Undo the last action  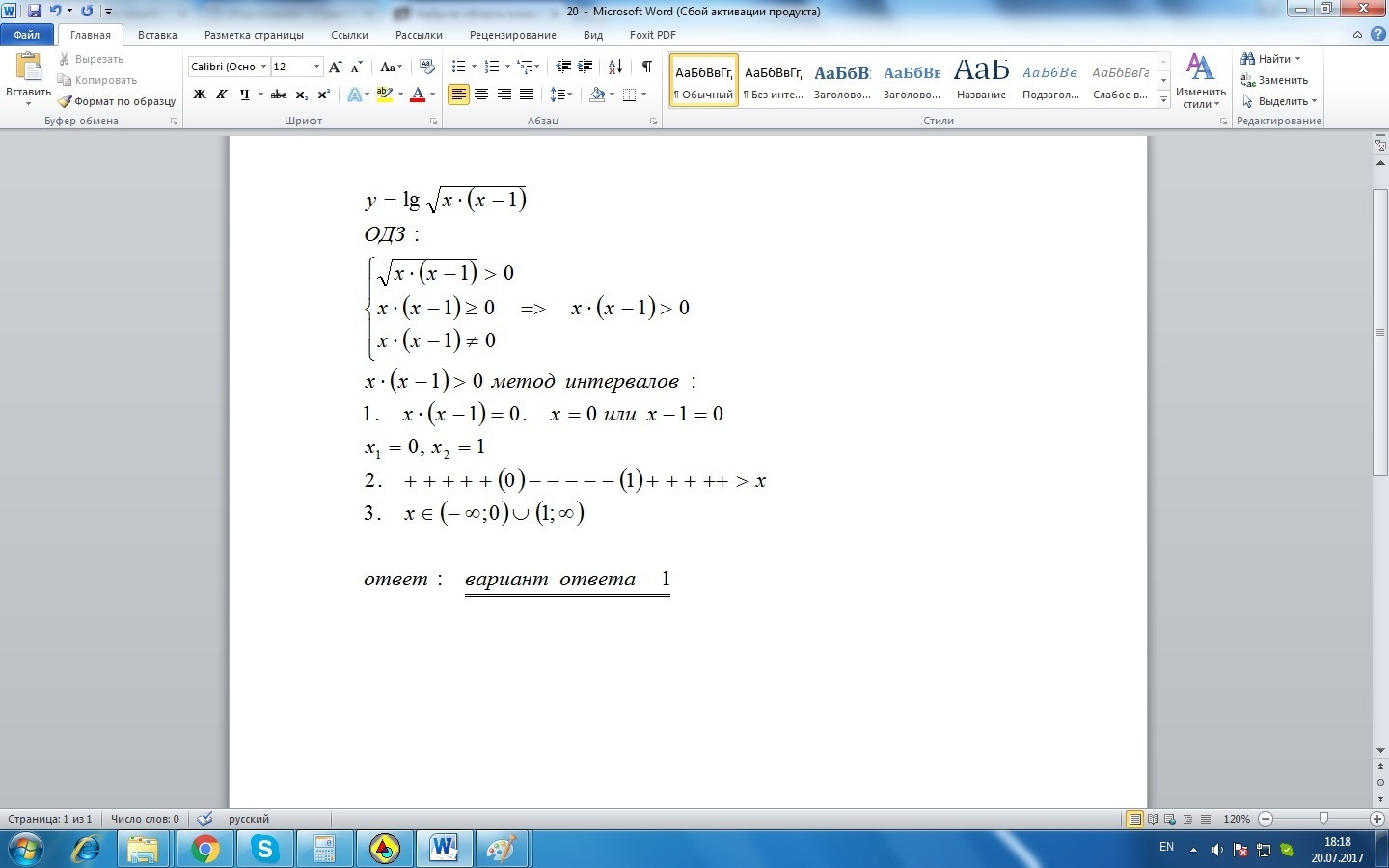pyautogui.click(x=55, y=11)
